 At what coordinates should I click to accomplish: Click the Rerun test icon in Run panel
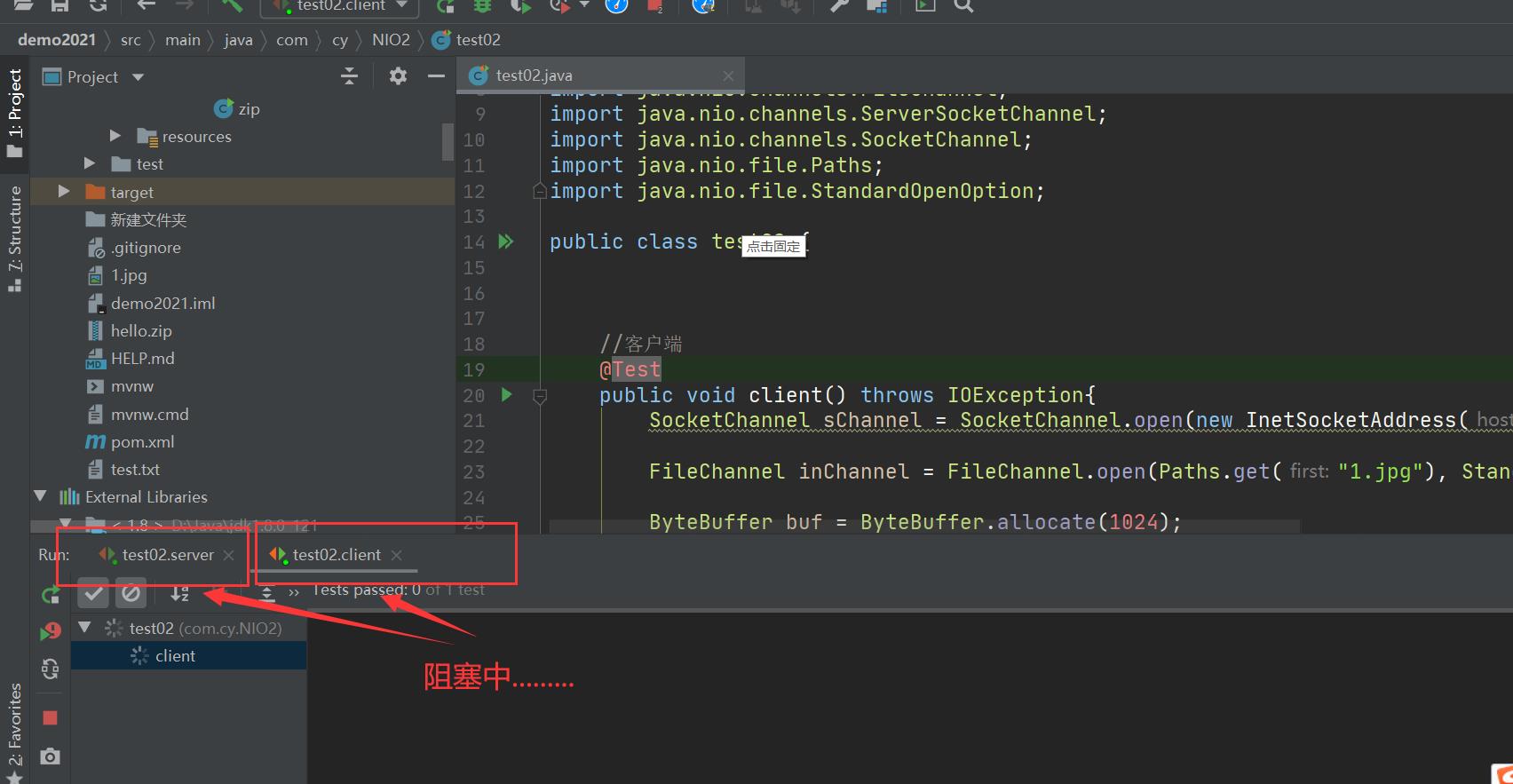tap(50, 595)
